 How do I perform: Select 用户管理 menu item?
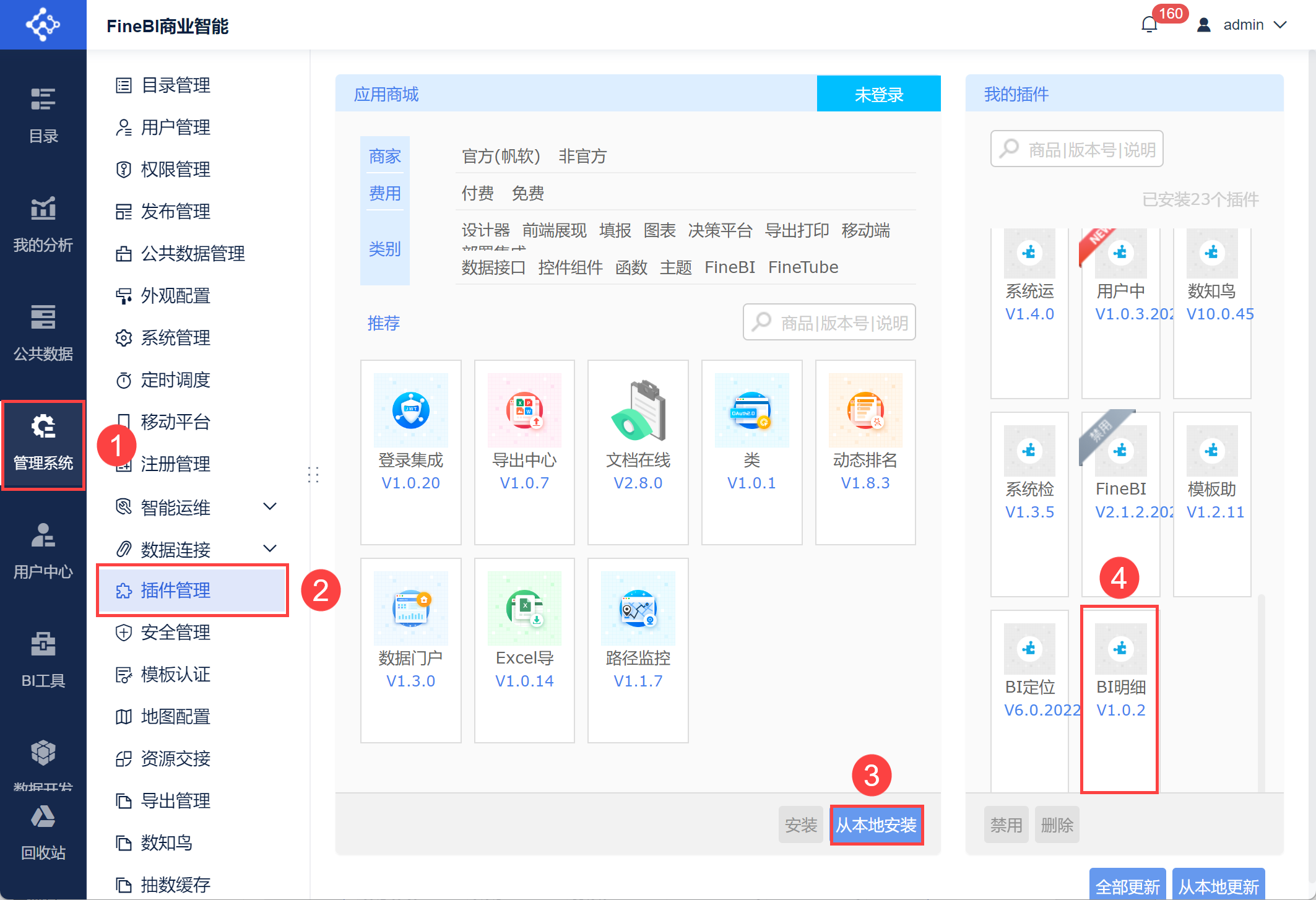pos(163,128)
